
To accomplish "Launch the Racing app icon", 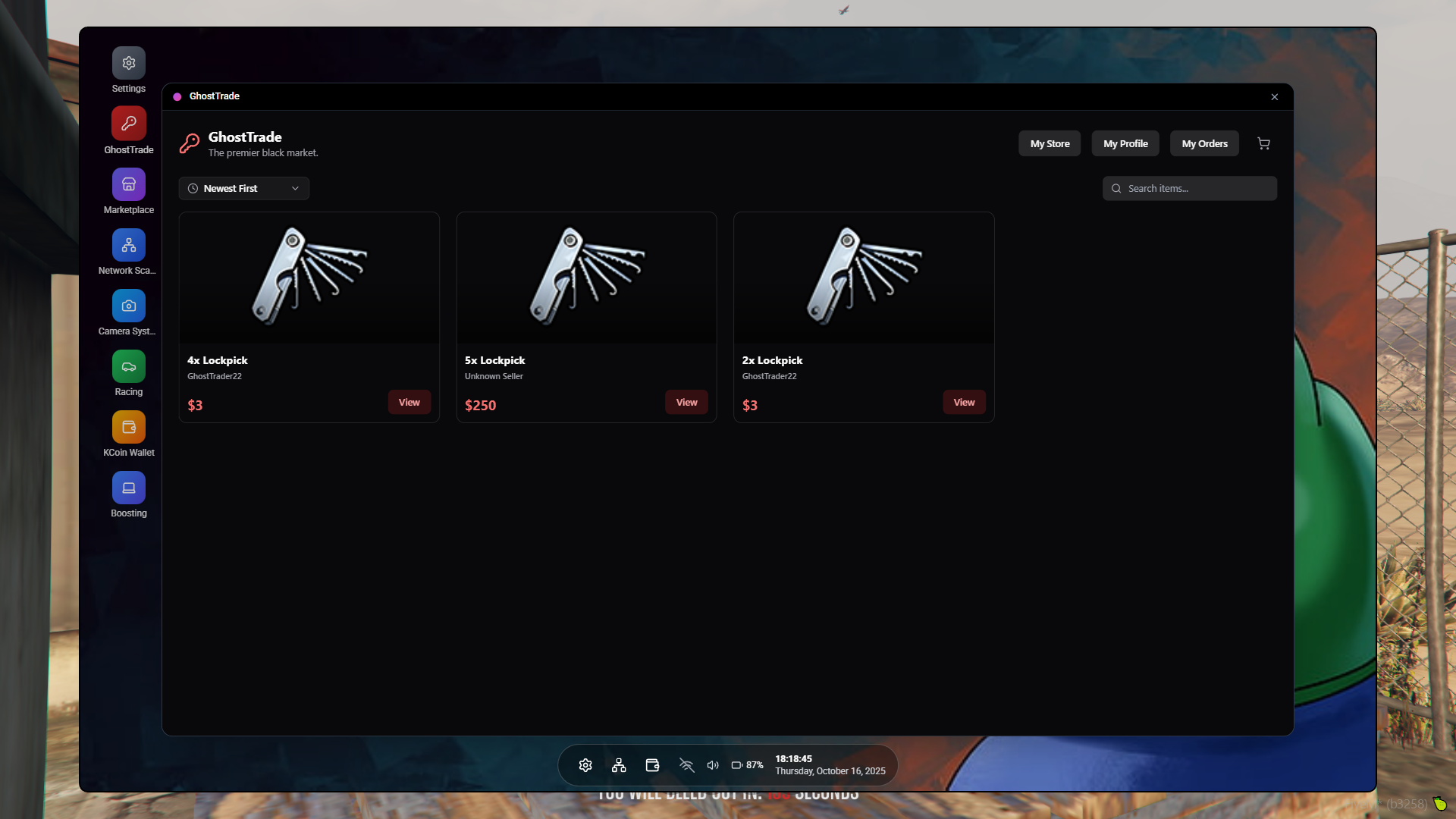I will click(x=129, y=366).
